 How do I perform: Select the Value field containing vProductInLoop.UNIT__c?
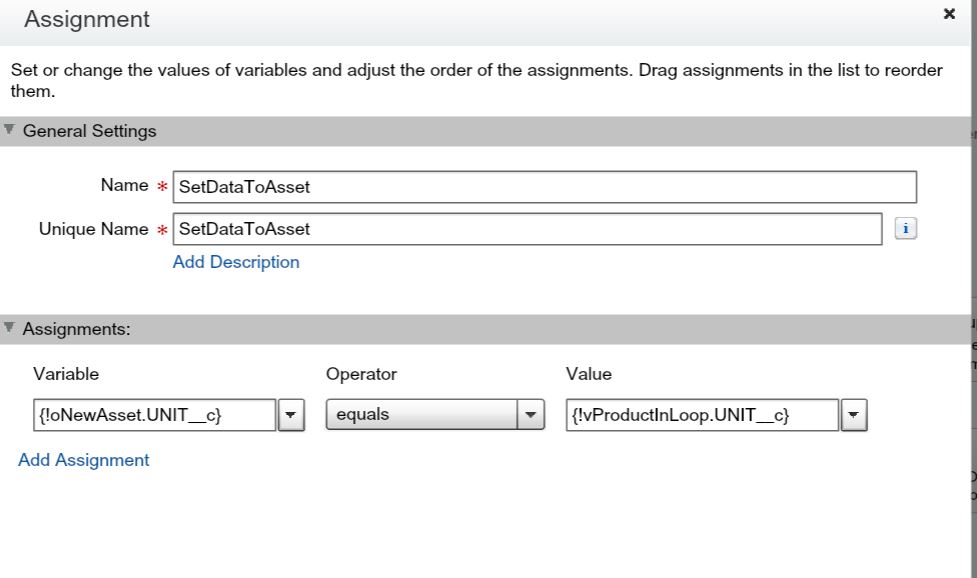tap(702, 415)
